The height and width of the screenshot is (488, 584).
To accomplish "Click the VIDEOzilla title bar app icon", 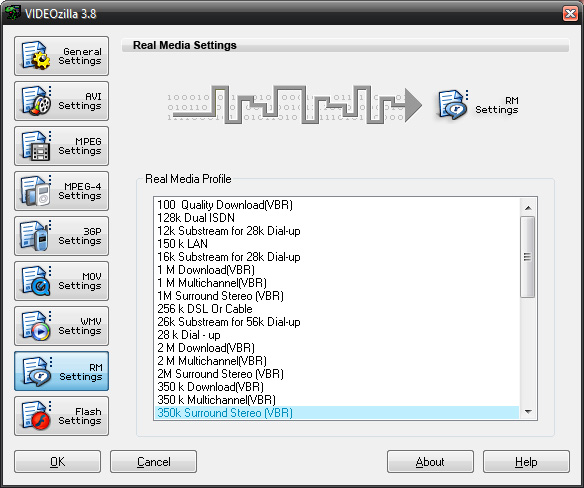I will click(13, 13).
